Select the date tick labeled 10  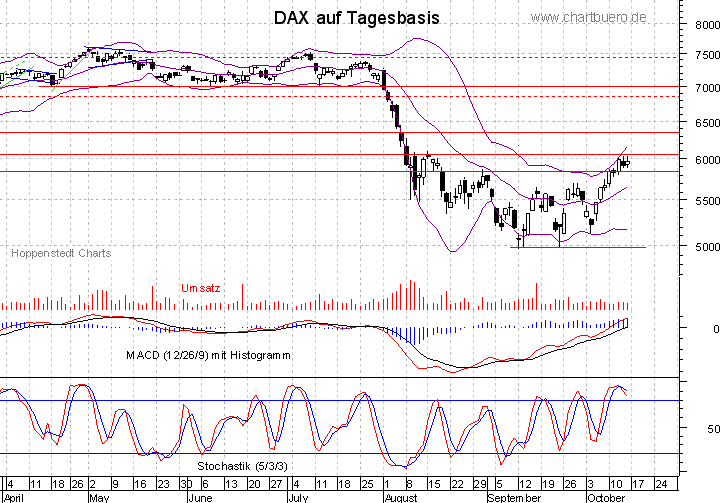coord(616,485)
